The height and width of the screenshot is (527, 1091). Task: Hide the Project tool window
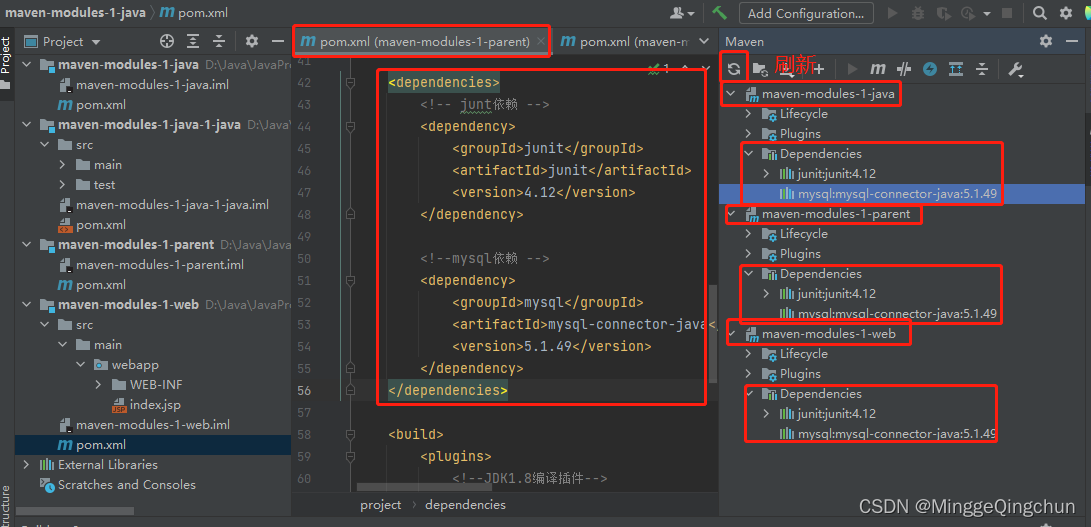tap(278, 42)
